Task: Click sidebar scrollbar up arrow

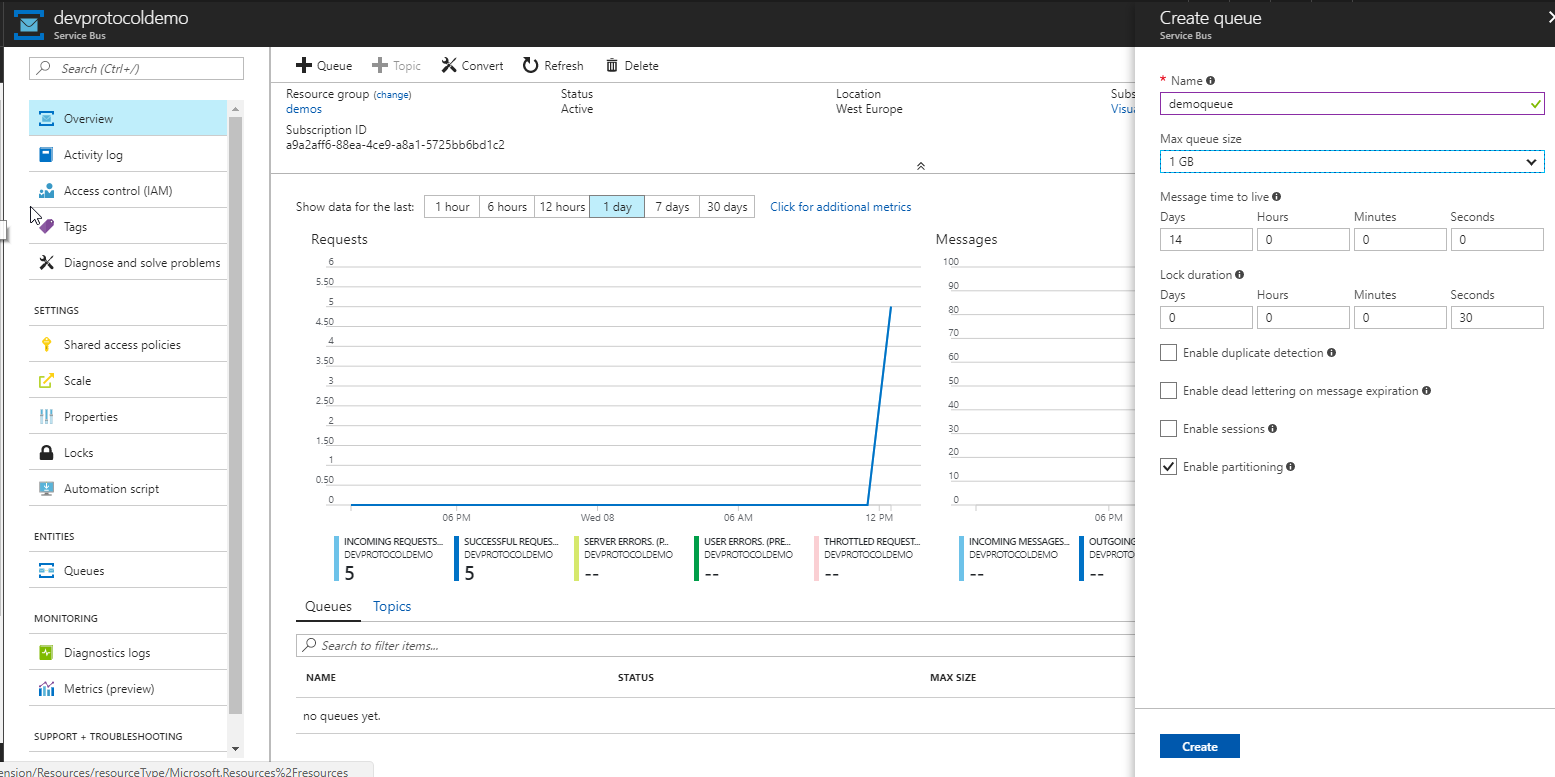Action: tap(236, 108)
